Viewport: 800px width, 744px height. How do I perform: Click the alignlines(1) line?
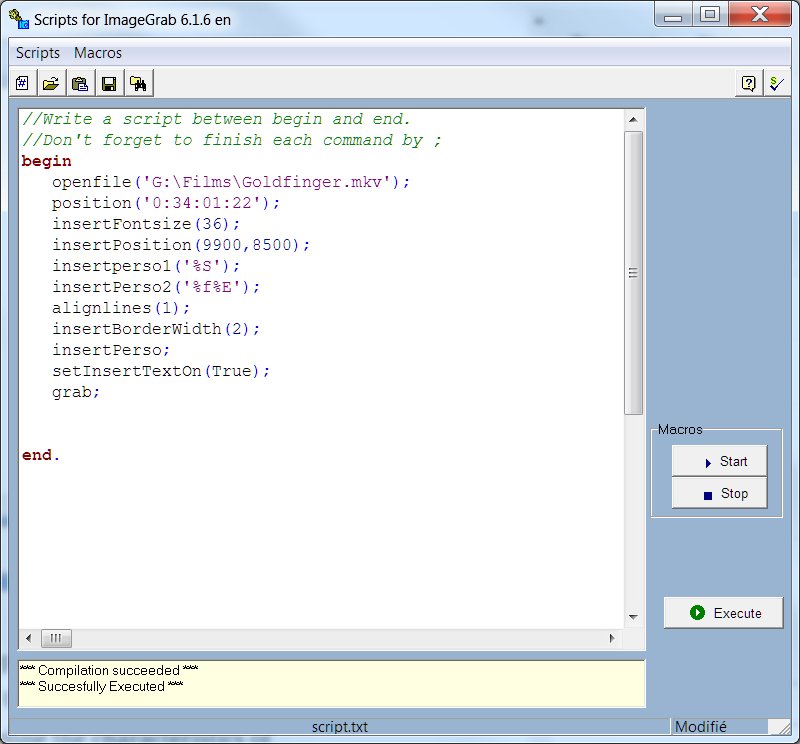coord(121,308)
